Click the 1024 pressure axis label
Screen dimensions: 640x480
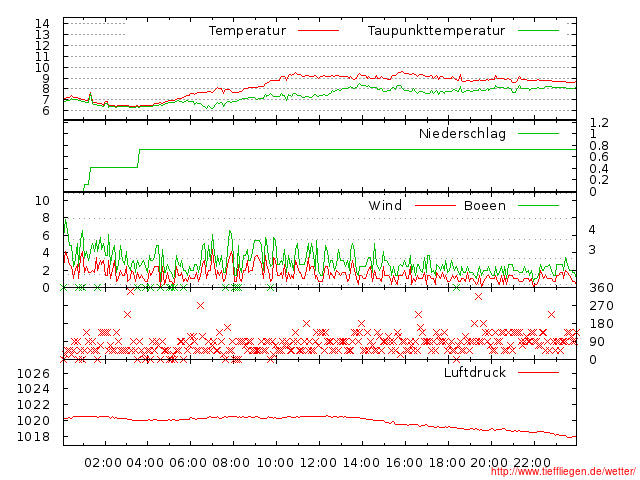click(x=33, y=389)
